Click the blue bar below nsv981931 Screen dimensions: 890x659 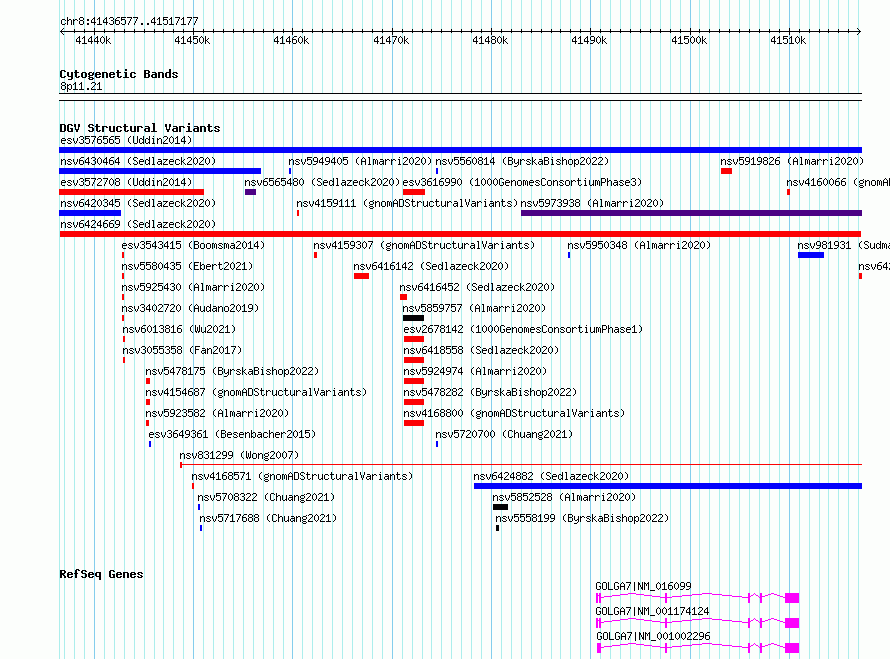coord(811,255)
